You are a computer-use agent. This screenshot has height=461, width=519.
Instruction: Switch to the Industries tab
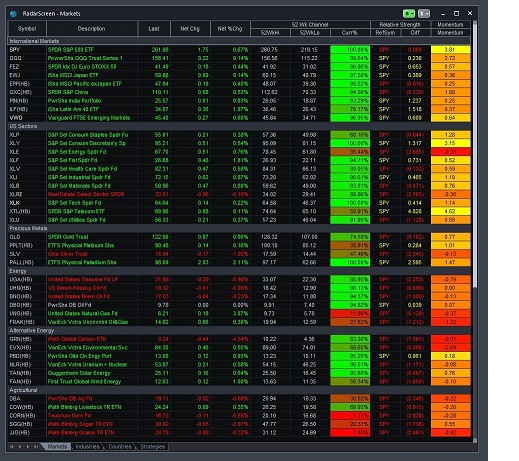87,447
